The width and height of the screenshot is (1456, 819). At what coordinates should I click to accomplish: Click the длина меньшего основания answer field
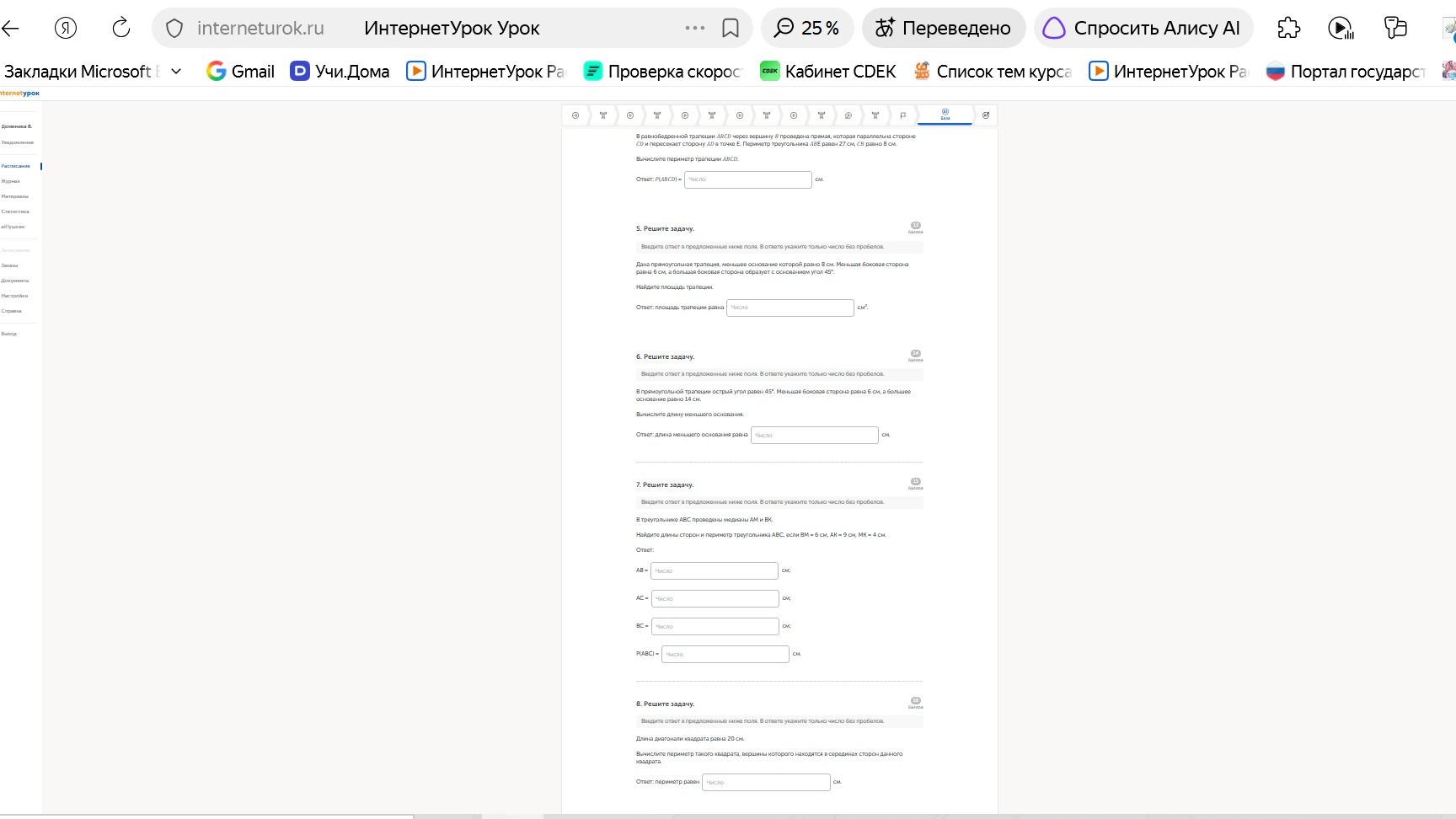(815, 435)
